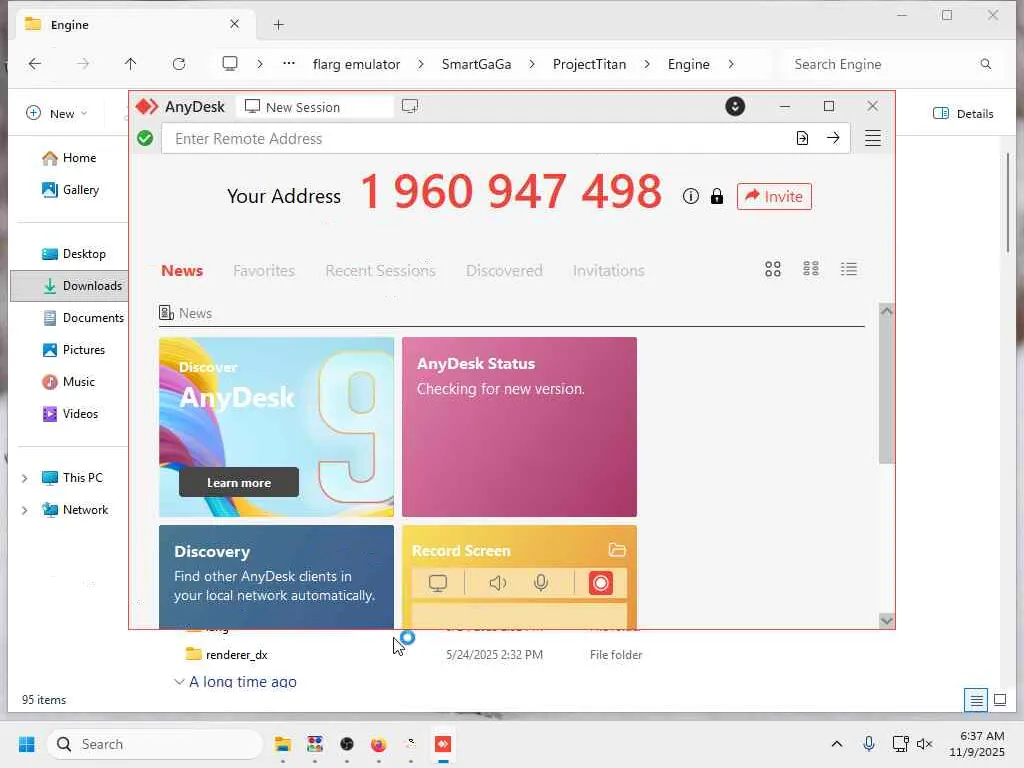Open the New dropdown in Explorer
1024x768 pixels.
point(56,114)
